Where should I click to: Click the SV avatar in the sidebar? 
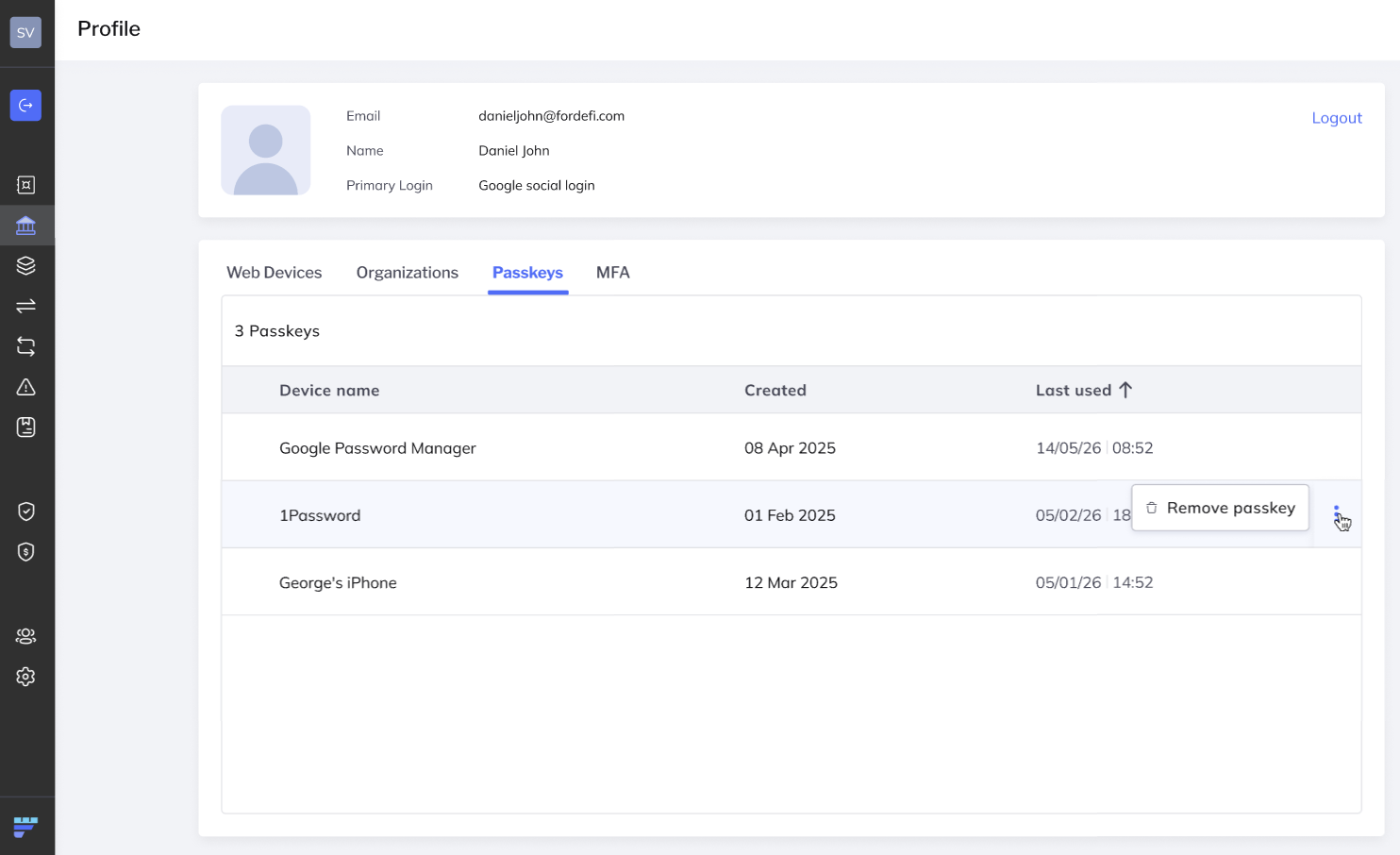25,32
